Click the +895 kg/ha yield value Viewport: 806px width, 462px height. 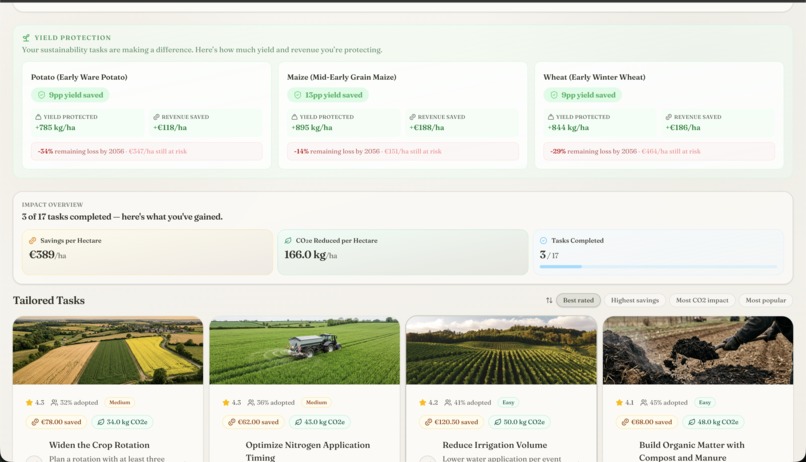point(312,127)
